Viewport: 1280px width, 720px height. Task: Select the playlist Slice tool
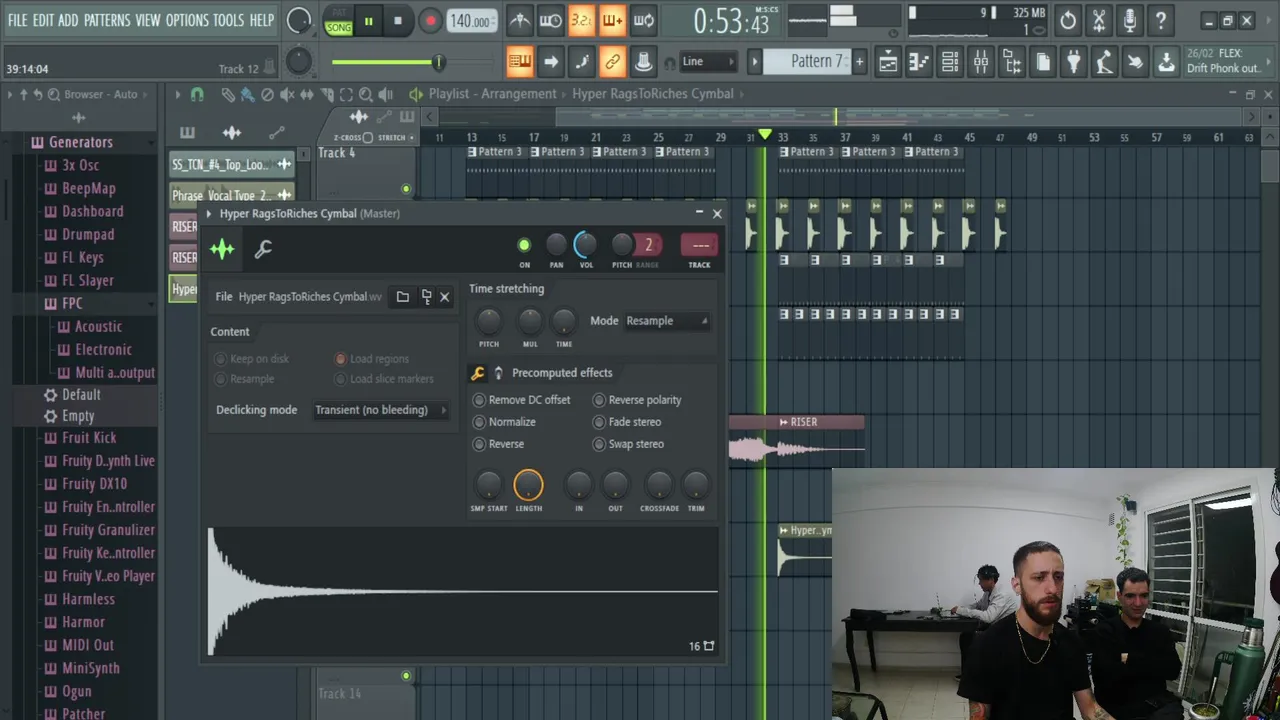coord(327,94)
